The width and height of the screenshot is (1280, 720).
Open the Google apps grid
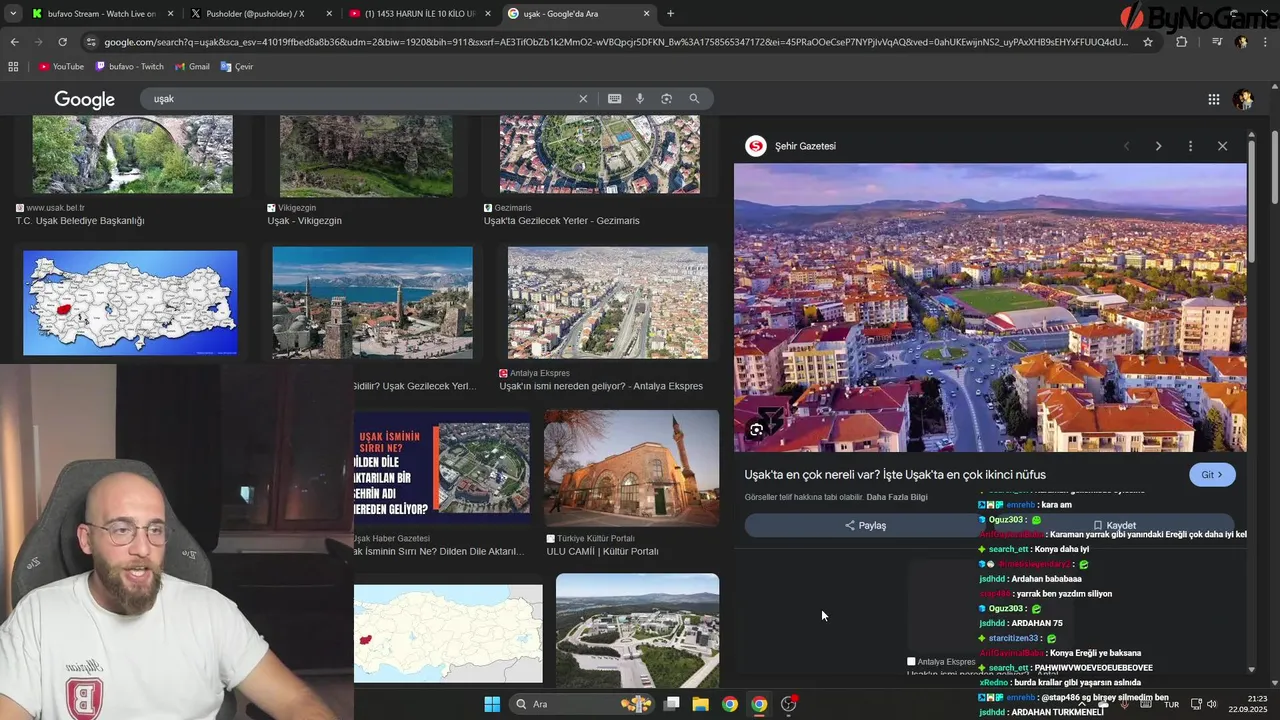(1213, 99)
